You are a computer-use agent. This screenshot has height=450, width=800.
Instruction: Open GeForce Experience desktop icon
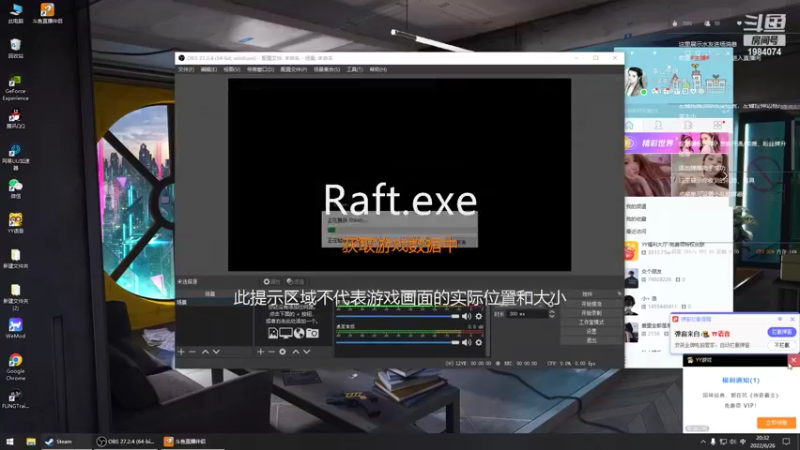pos(15,88)
